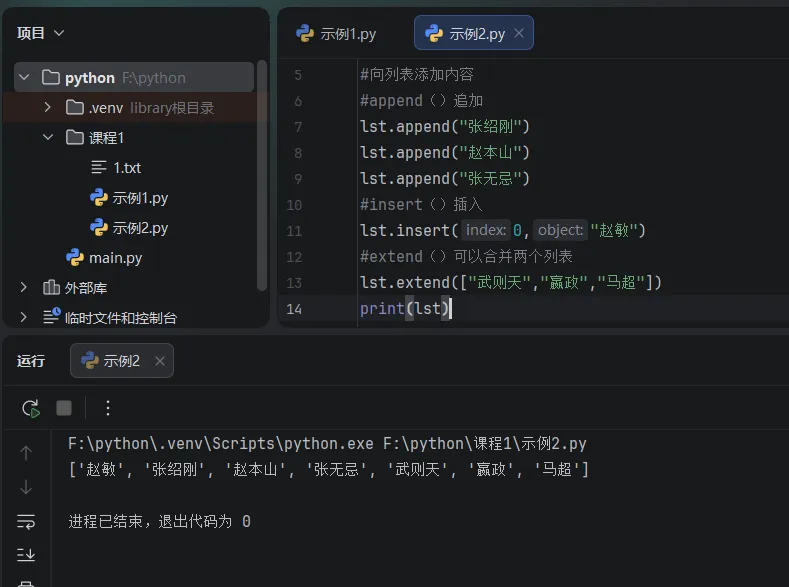
Task: Toggle scroll to end of console output
Action: point(26,554)
